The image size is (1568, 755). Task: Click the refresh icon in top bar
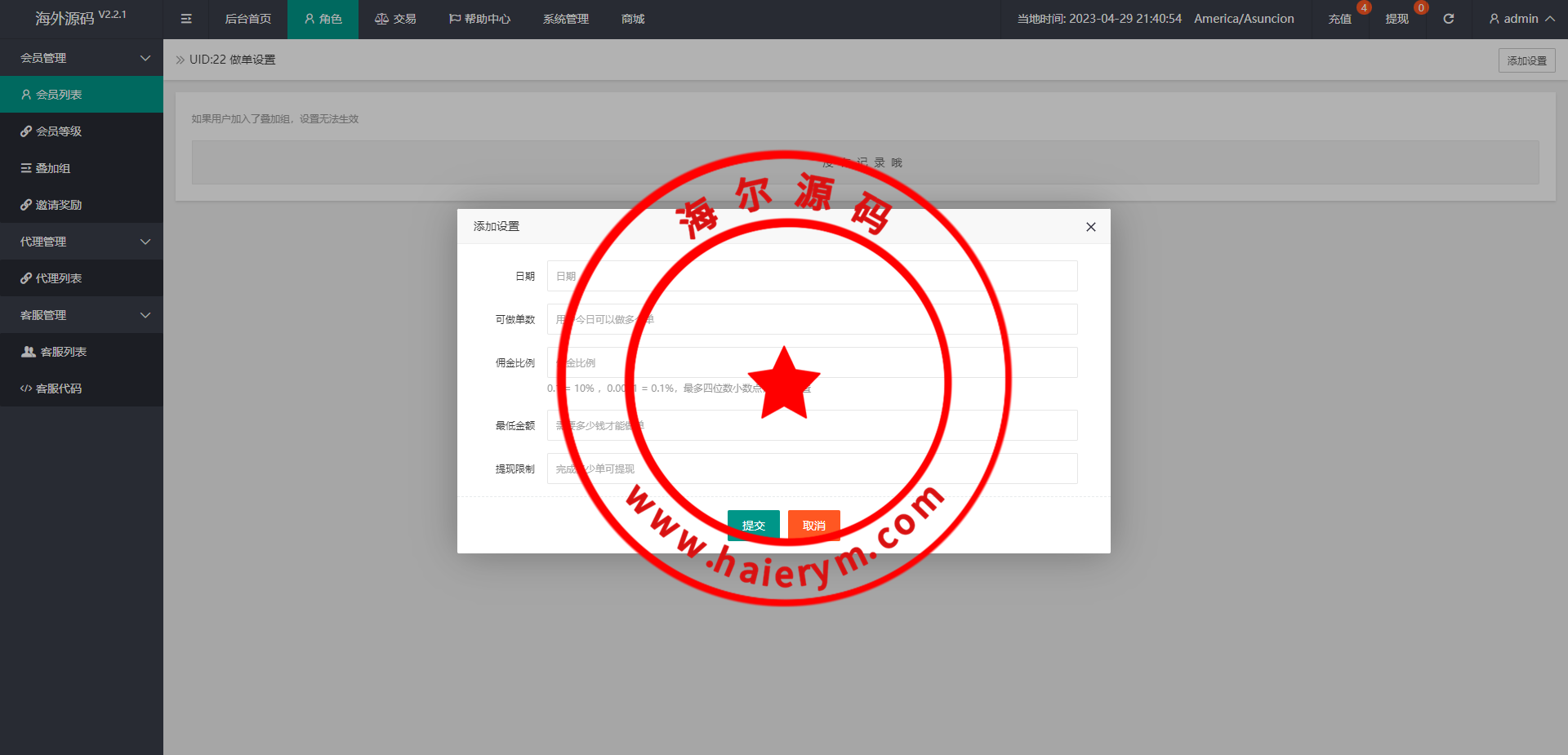[1448, 19]
